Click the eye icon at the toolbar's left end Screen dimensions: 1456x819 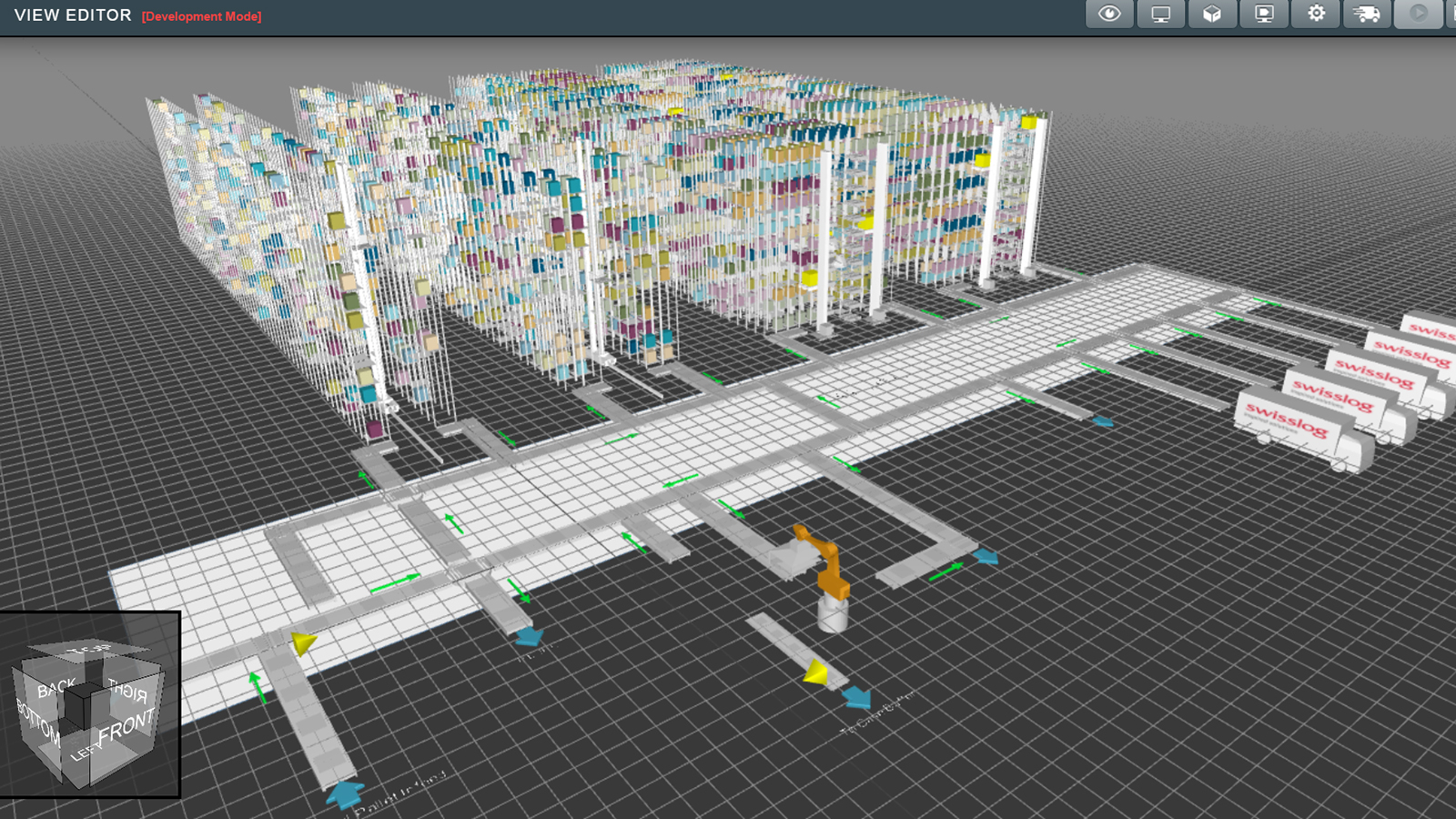1109,14
